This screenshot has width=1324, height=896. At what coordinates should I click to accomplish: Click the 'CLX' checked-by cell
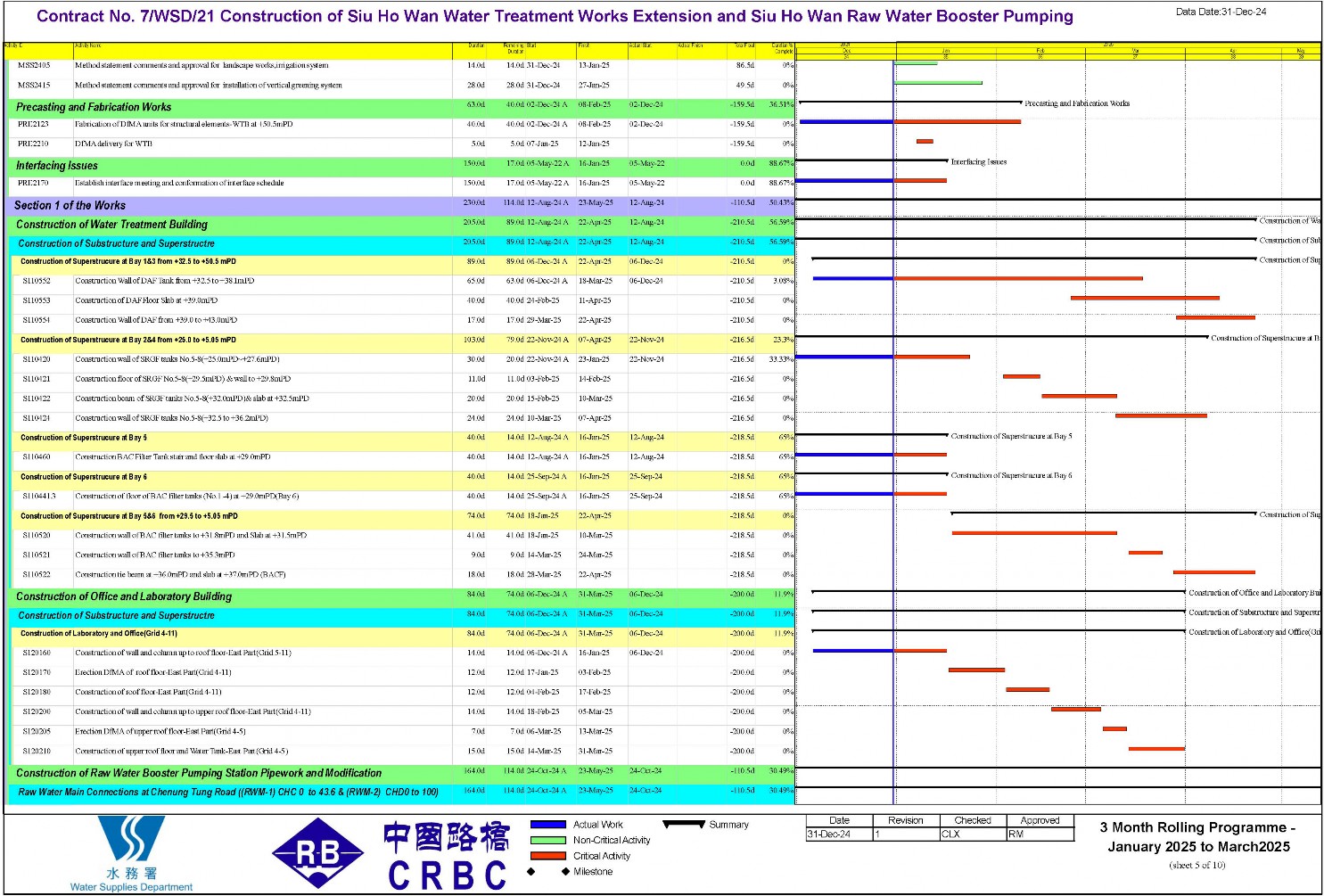click(x=973, y=834)
